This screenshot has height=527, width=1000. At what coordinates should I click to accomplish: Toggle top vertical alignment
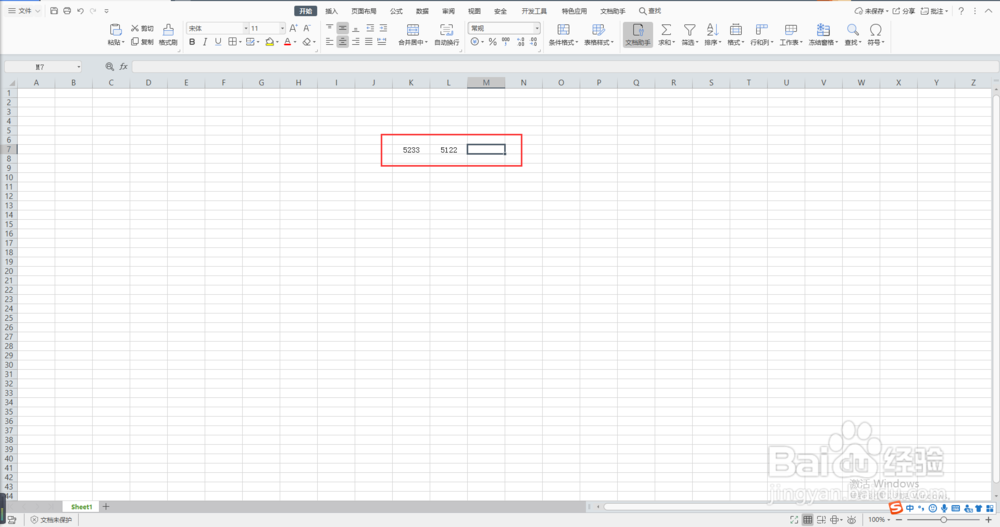tap(330, 28)
